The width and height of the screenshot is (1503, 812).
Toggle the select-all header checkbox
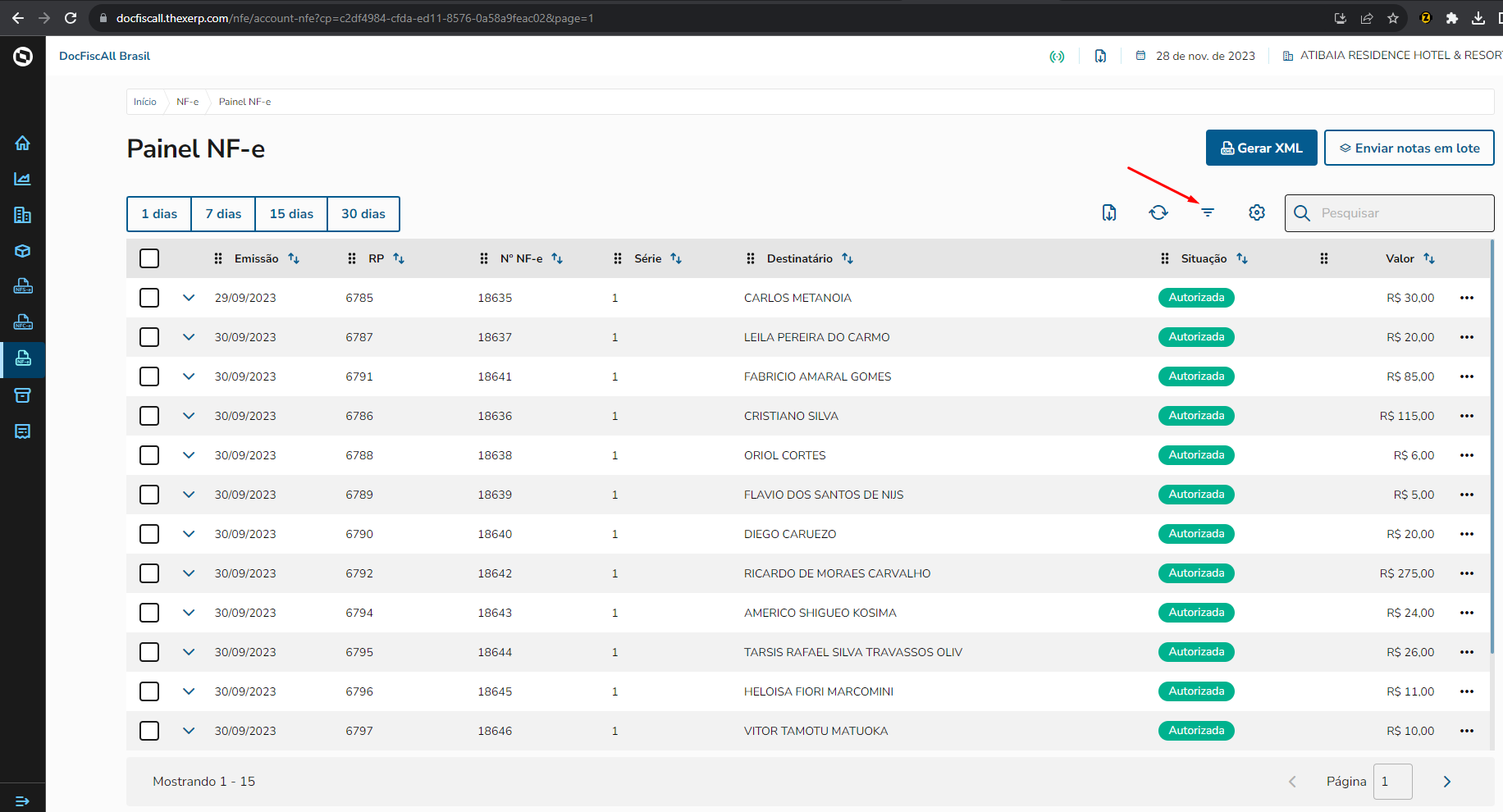point(149,258)
